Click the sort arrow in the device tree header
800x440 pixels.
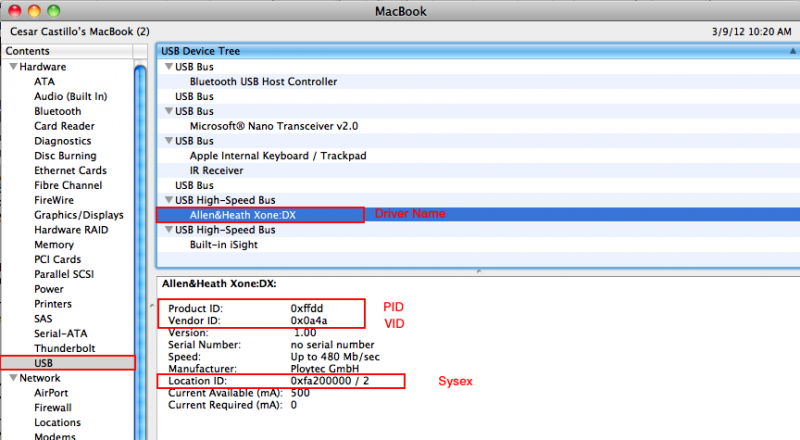tap(792, 51)
